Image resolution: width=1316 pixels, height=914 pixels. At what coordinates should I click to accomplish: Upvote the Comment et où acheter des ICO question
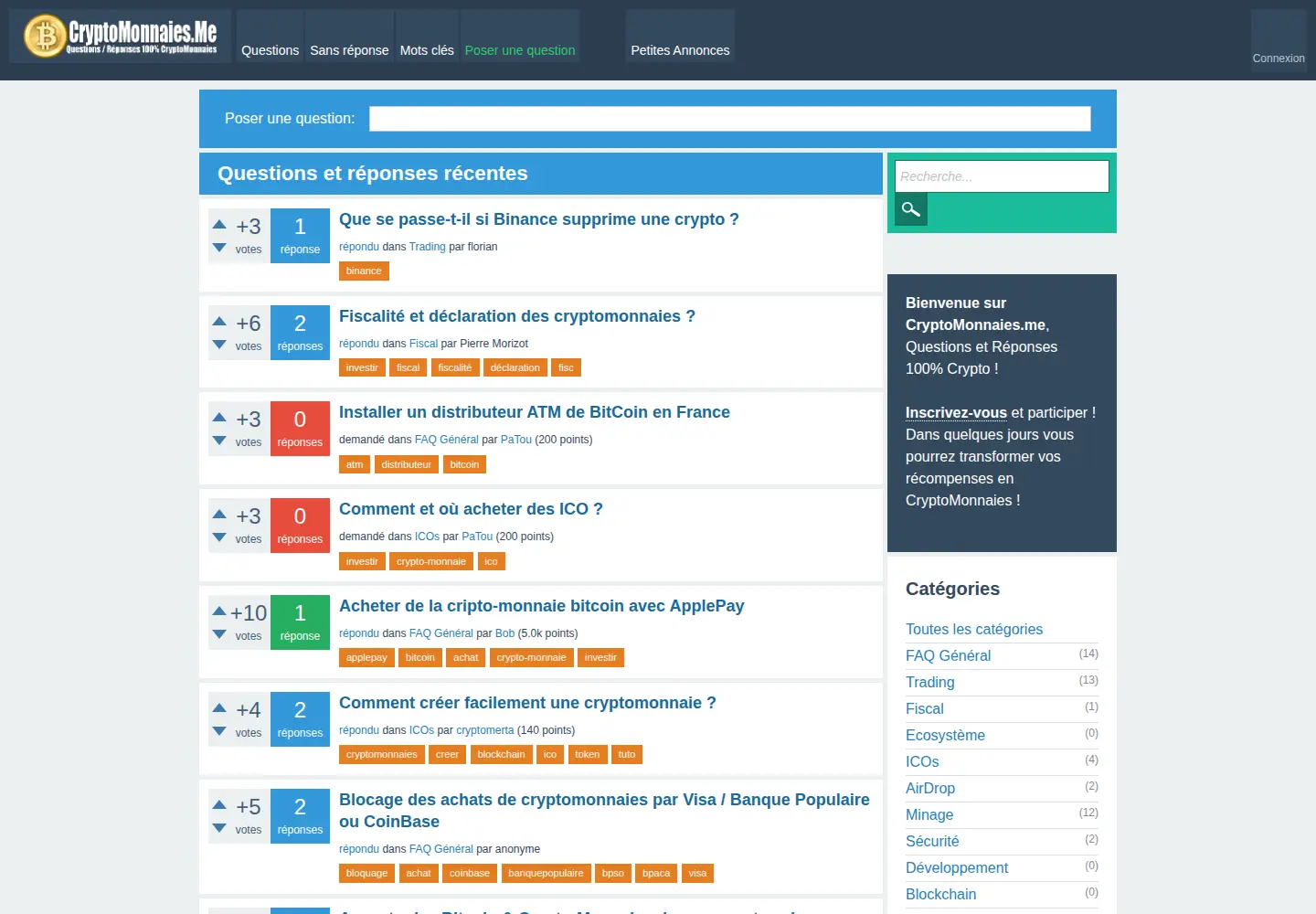click(219, 514)
